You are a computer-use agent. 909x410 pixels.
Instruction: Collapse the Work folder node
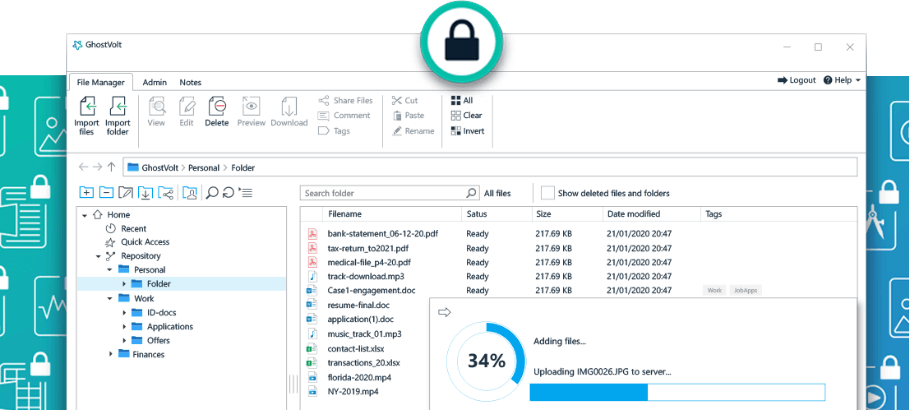tap(109, 298)
